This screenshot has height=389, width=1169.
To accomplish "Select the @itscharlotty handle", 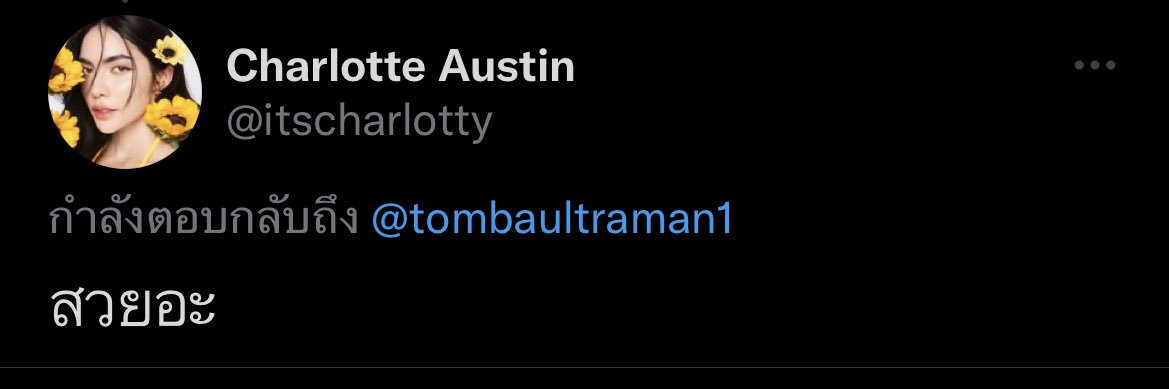I will [359, 121].
